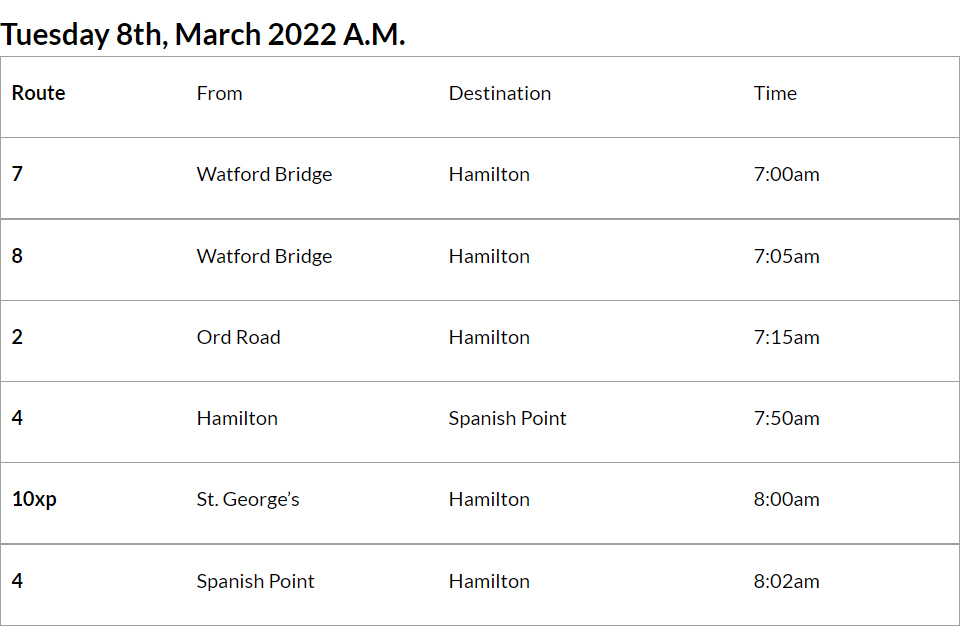Click the Destination column header

(500, 93)
